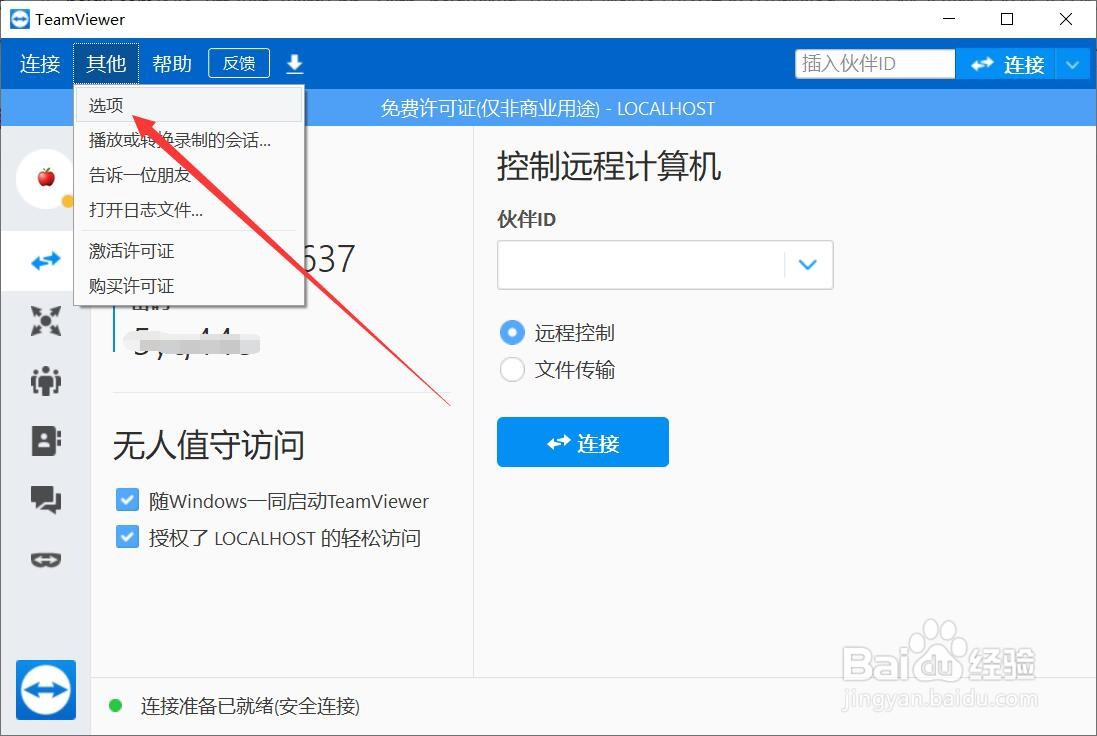The width and height of the screenshot is (1097, 736).
Task: Click the 插入伙伴ID input field
Action: point(875,64)
